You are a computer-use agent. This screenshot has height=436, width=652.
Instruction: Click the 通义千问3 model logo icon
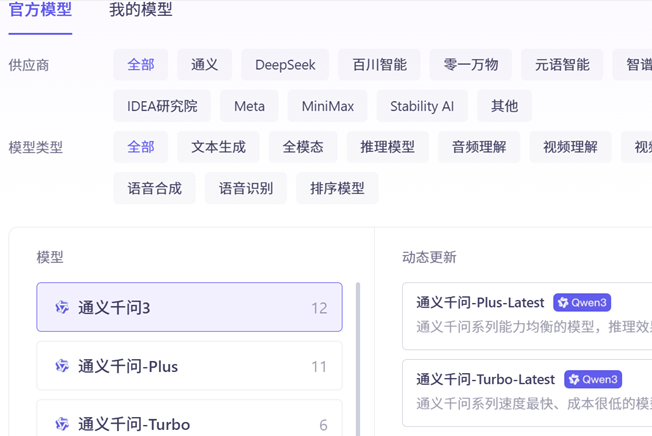coord(62,308)
